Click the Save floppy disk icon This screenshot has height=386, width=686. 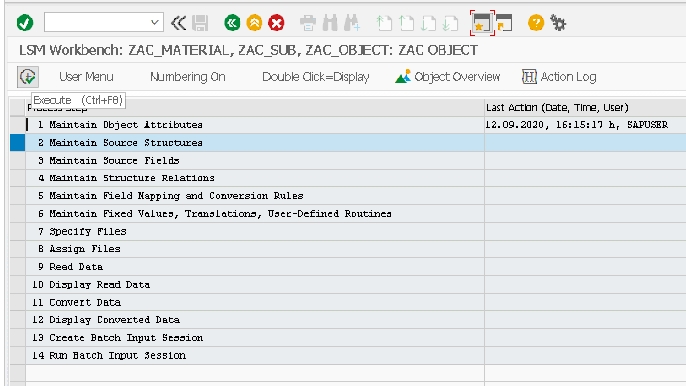point(200,23)
